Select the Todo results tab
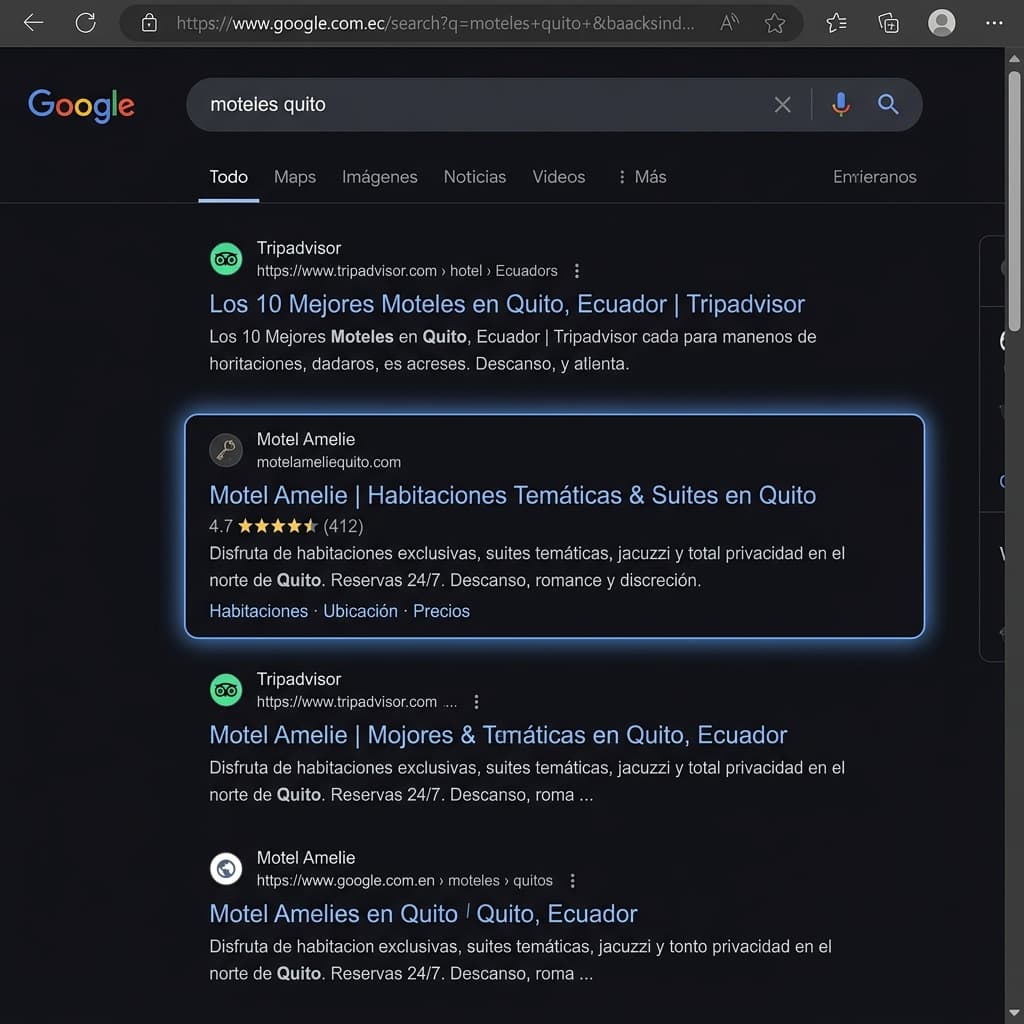1024x1024 pixels. click(229, 177)
